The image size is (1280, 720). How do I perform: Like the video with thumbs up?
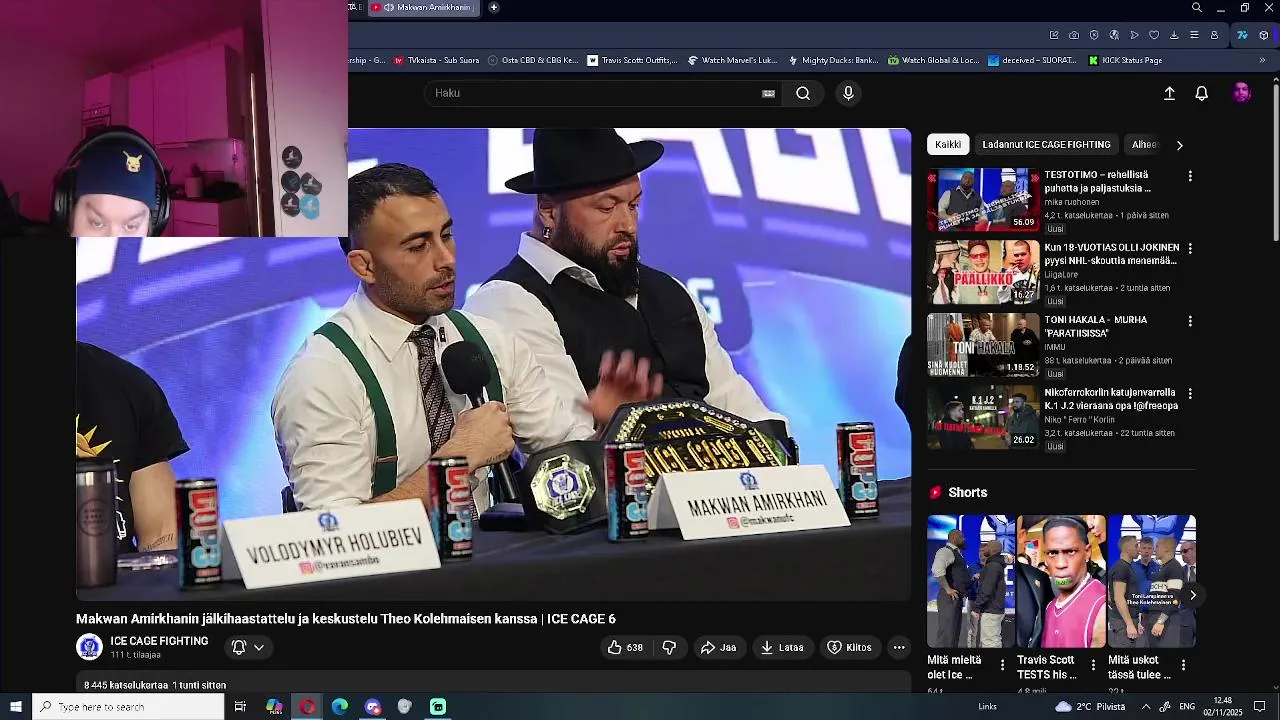[624, 647]
